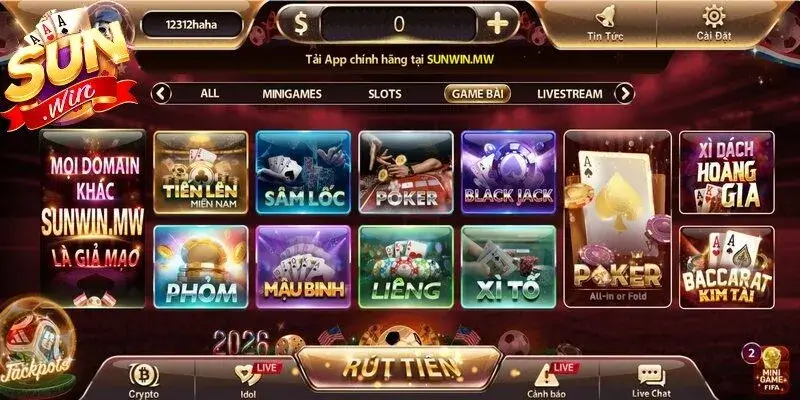Switch to the SLOTS tab
This screenshot has width=800, height=400.
pos(385,94)
